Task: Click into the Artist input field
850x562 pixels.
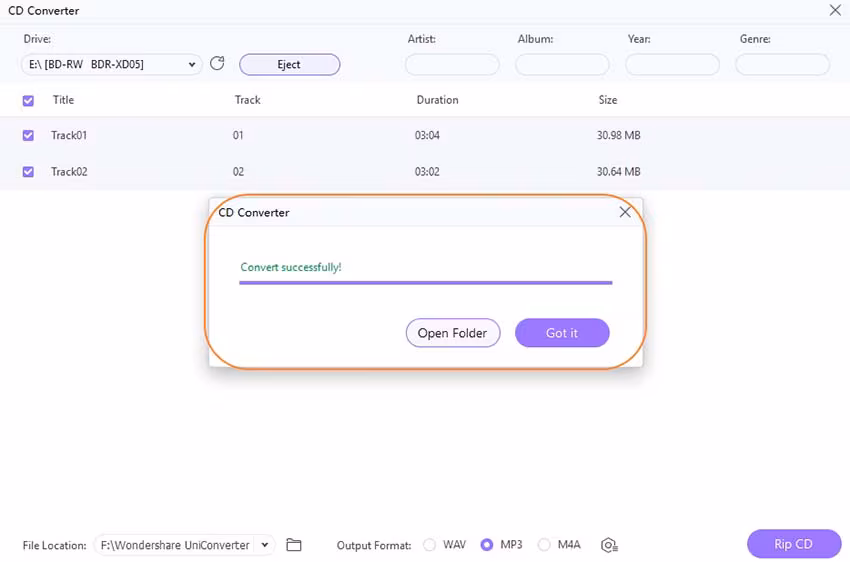Action: point(452,65)
